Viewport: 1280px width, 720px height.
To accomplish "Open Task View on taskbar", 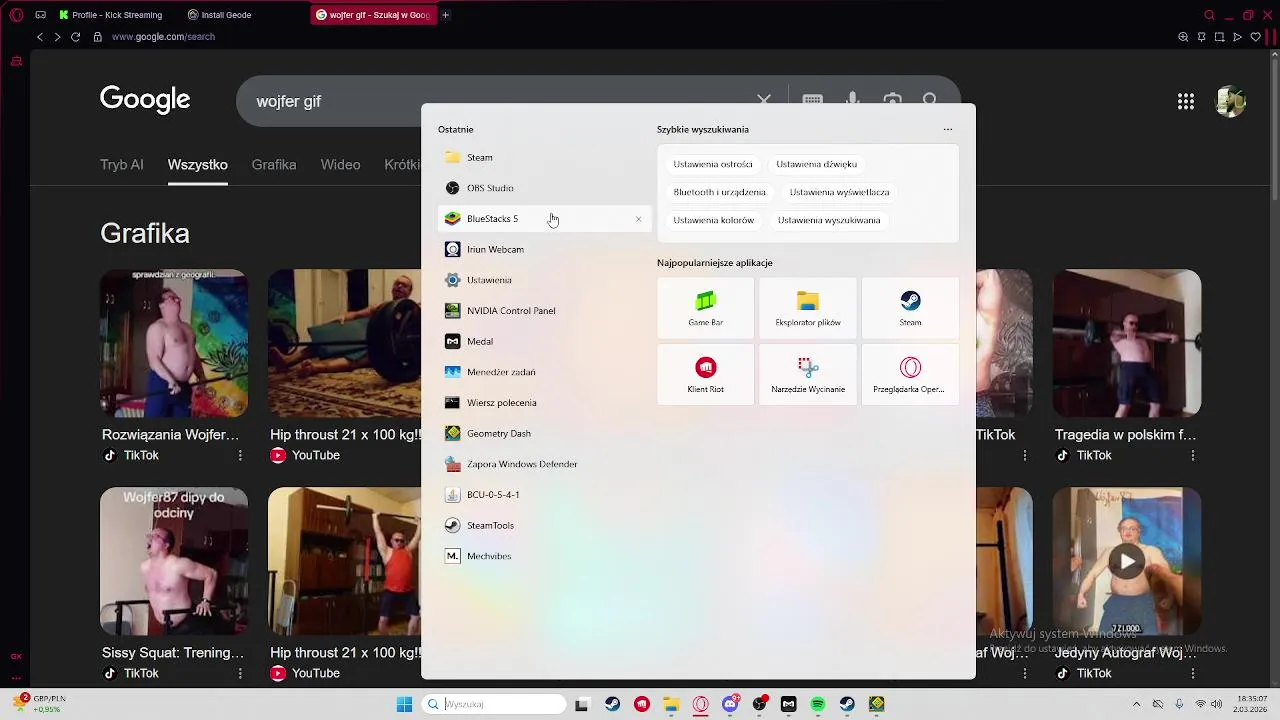I will [x=582, y=704].
